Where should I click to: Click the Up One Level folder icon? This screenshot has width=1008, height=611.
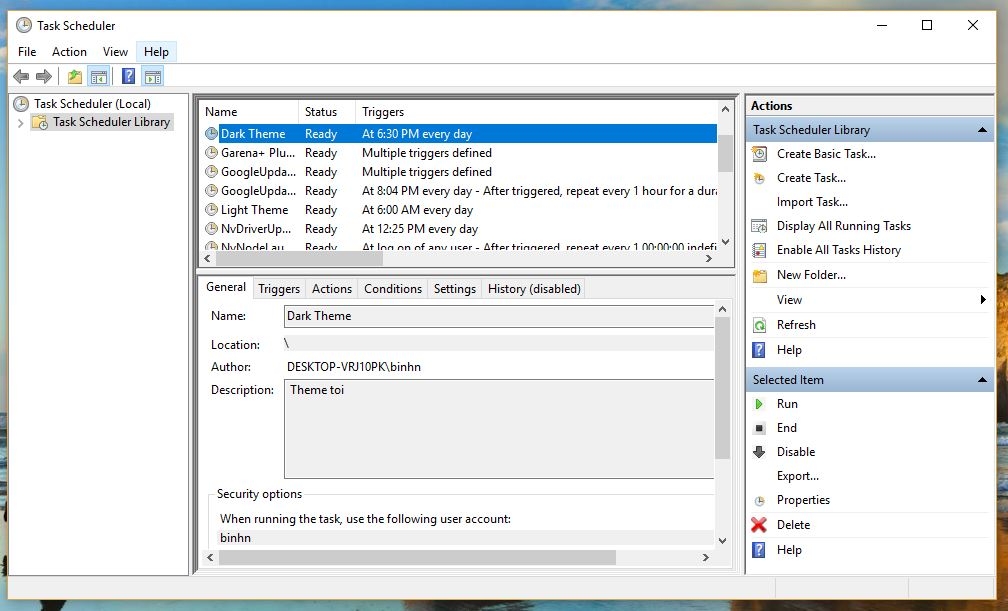[75, 76]
